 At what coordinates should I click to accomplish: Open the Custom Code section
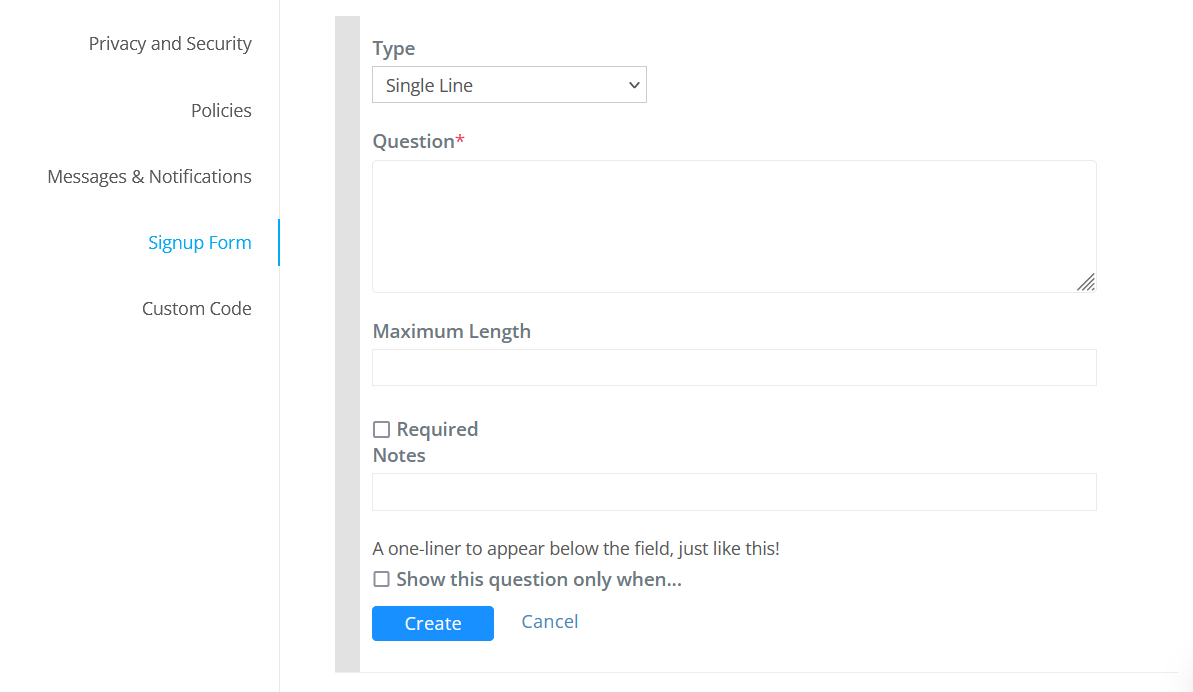pyautogui.click(x=196, y=309)
